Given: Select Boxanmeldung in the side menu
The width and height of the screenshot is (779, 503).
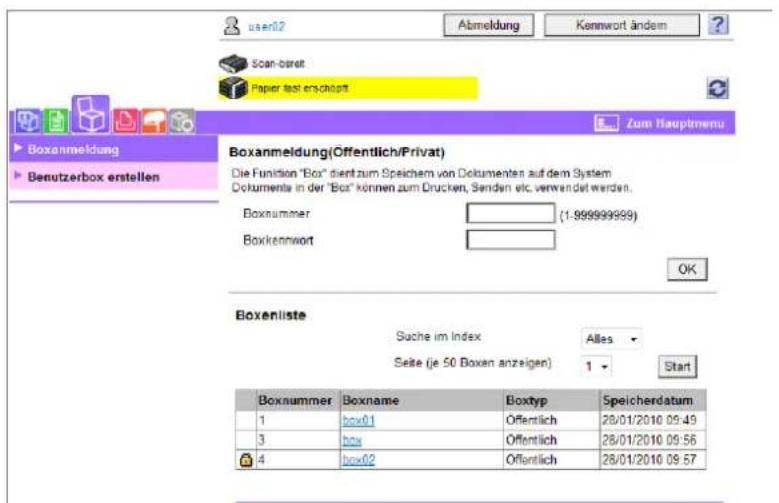Looking at the screenshot, I should [x=113, y=149].
